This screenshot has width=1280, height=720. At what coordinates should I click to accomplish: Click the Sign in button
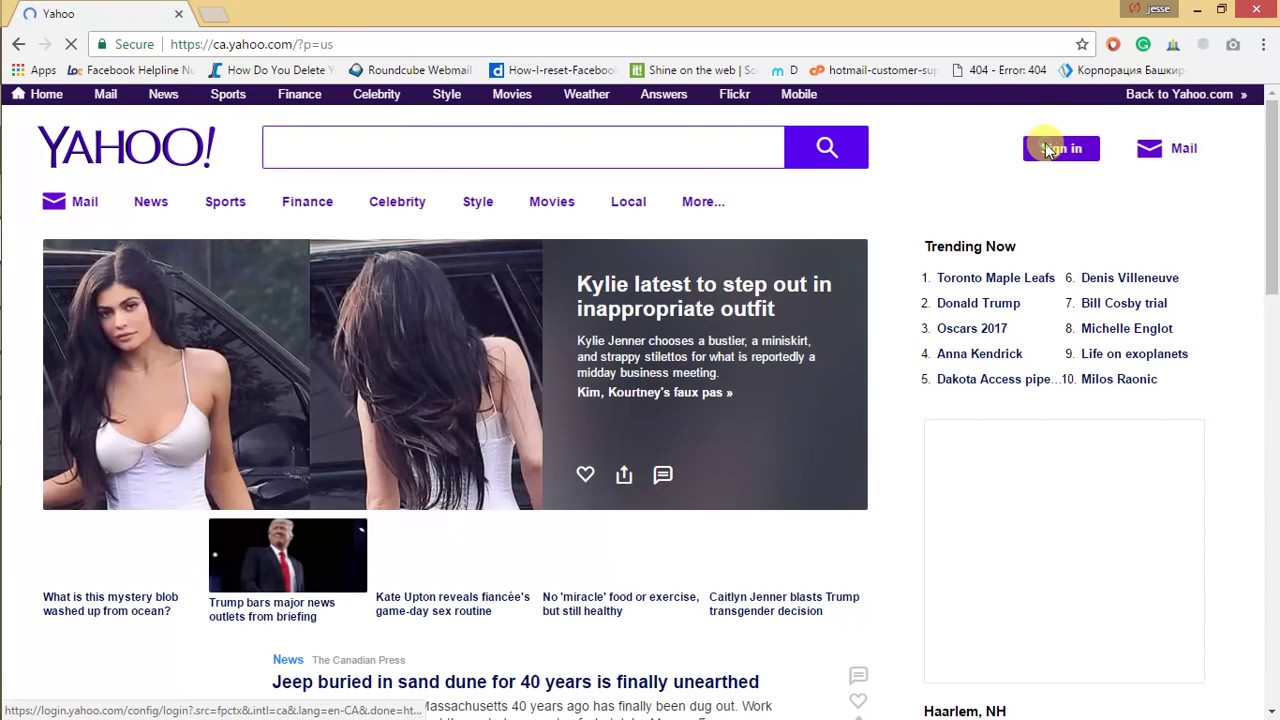pos(1061,148)
